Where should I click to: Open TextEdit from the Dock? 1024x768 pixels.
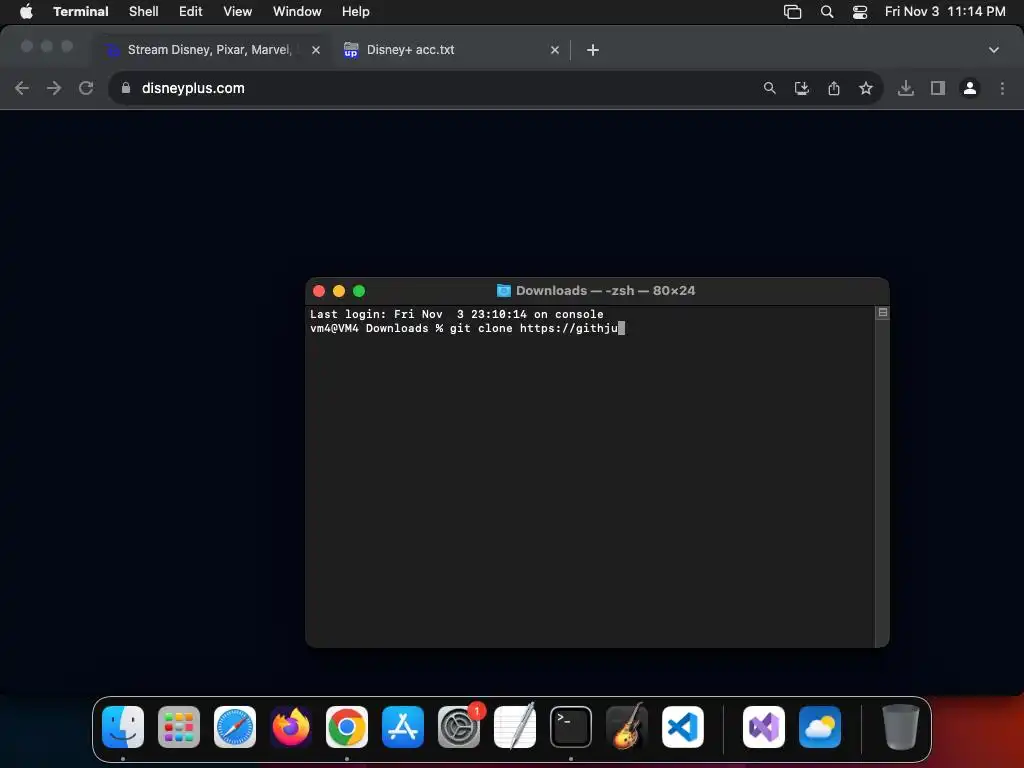pyautogui.click(x=515, y=727)
